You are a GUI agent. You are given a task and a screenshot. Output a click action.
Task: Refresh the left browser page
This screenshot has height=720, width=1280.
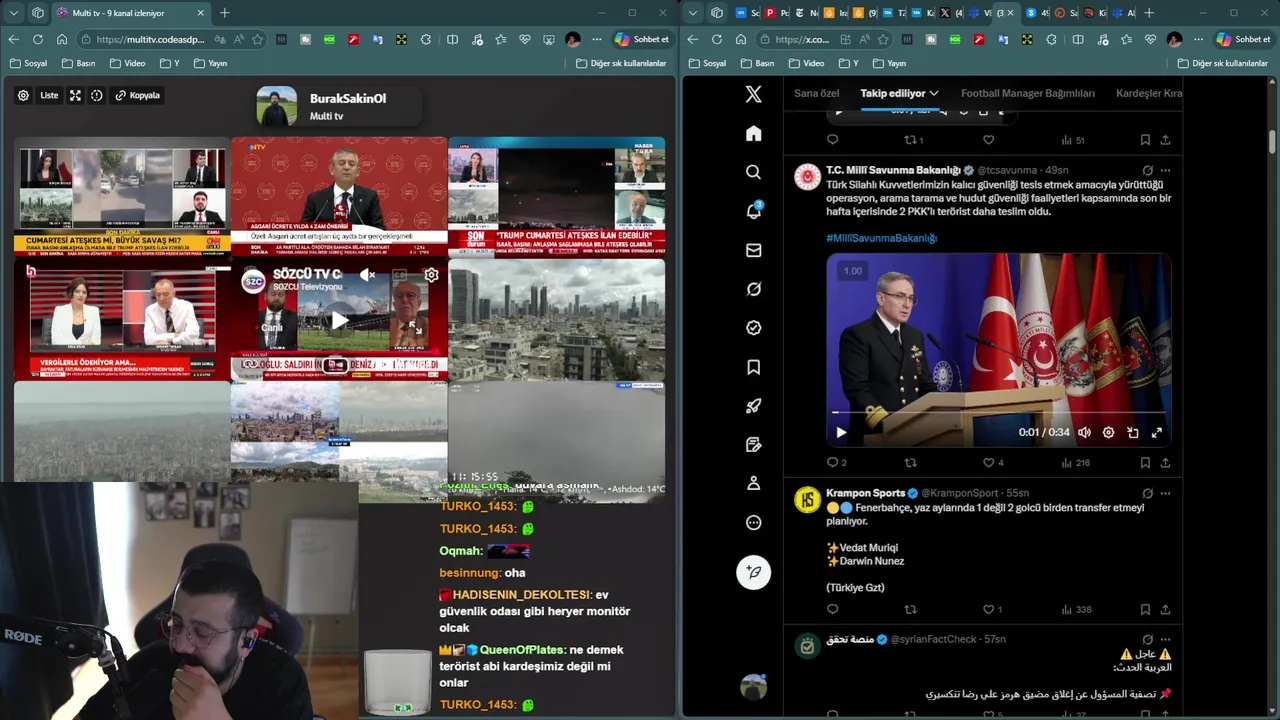tap(37, 39)
